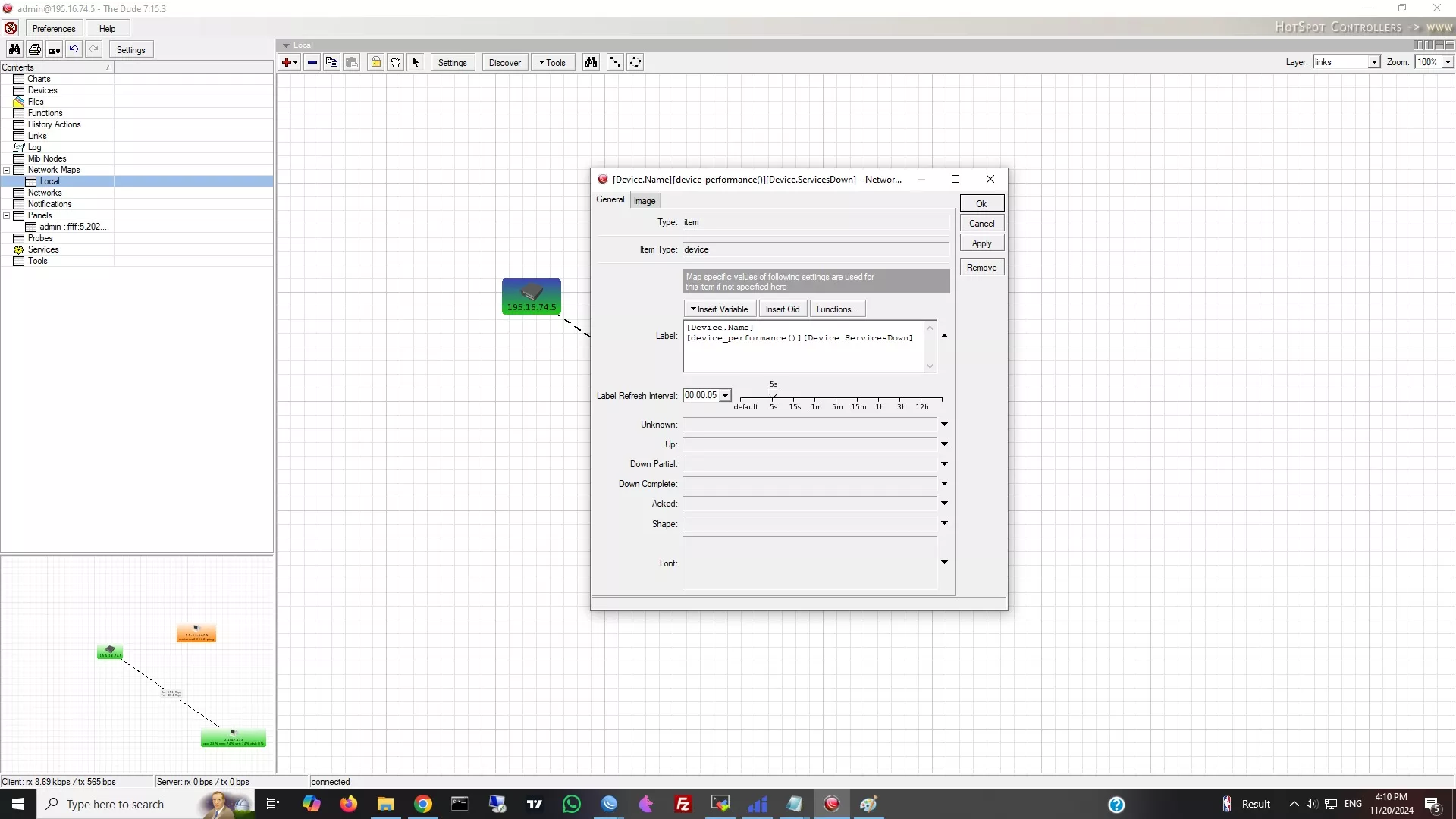Click the binoculars find icon in map toolbar
Image resolution: width=1456 pixels, height=819 pixels.
591,62
